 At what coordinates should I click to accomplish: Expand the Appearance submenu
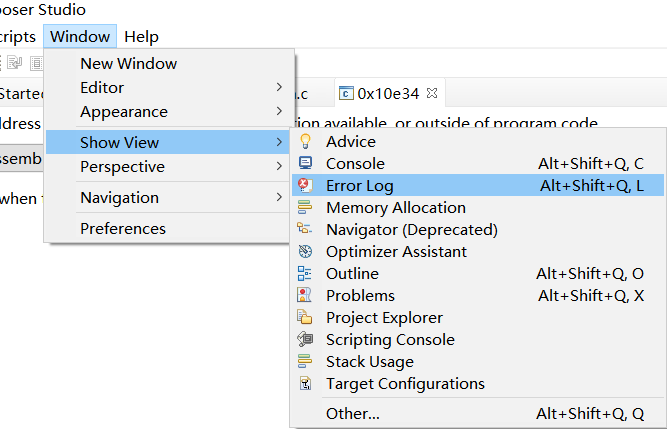(169, 112)
